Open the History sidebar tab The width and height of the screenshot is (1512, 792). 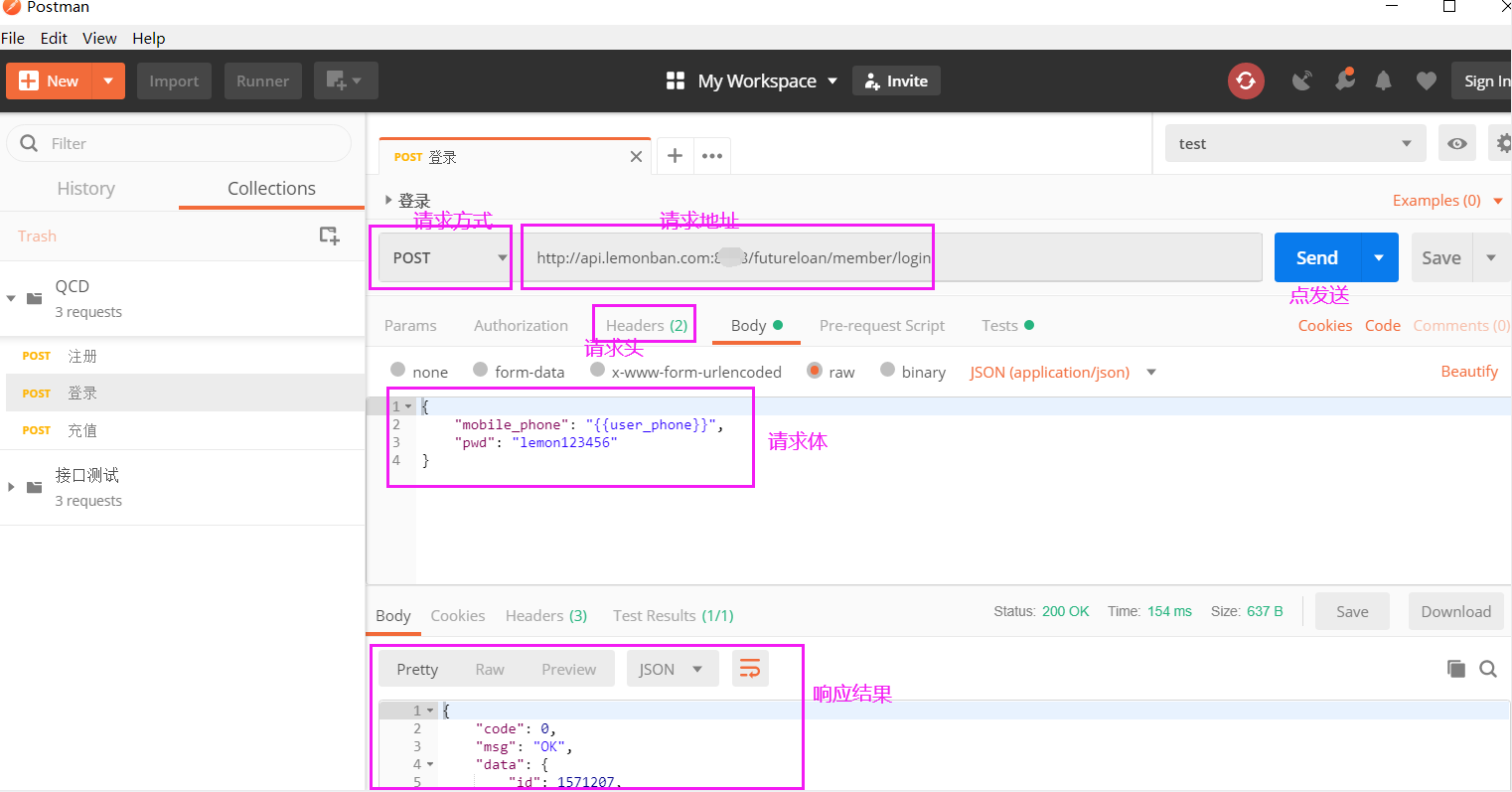point(86,189)
